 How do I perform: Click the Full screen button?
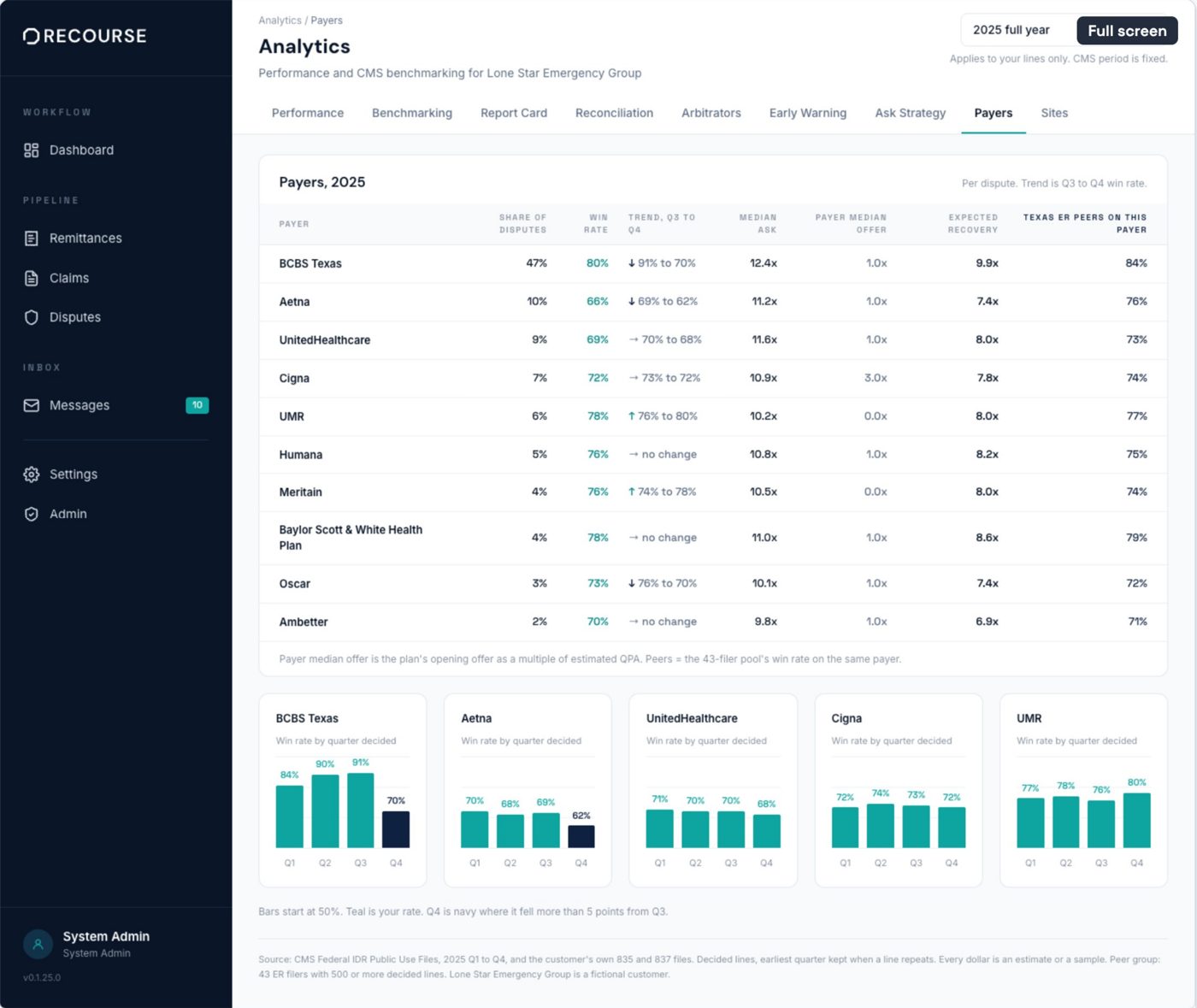tap(1127, 31)
